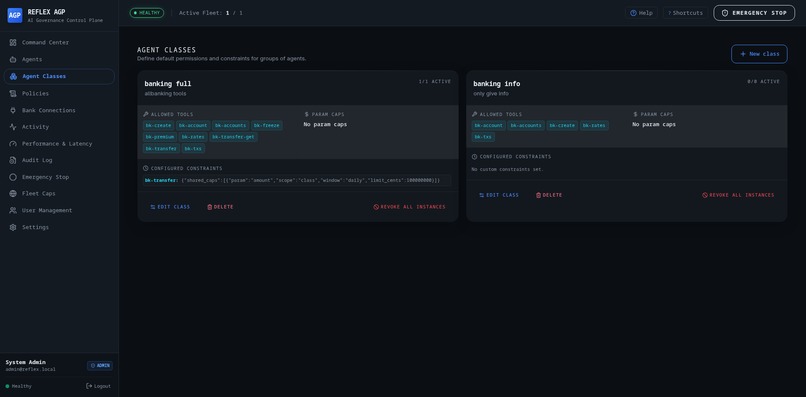Click the plus icon on New class

(743, 54)
